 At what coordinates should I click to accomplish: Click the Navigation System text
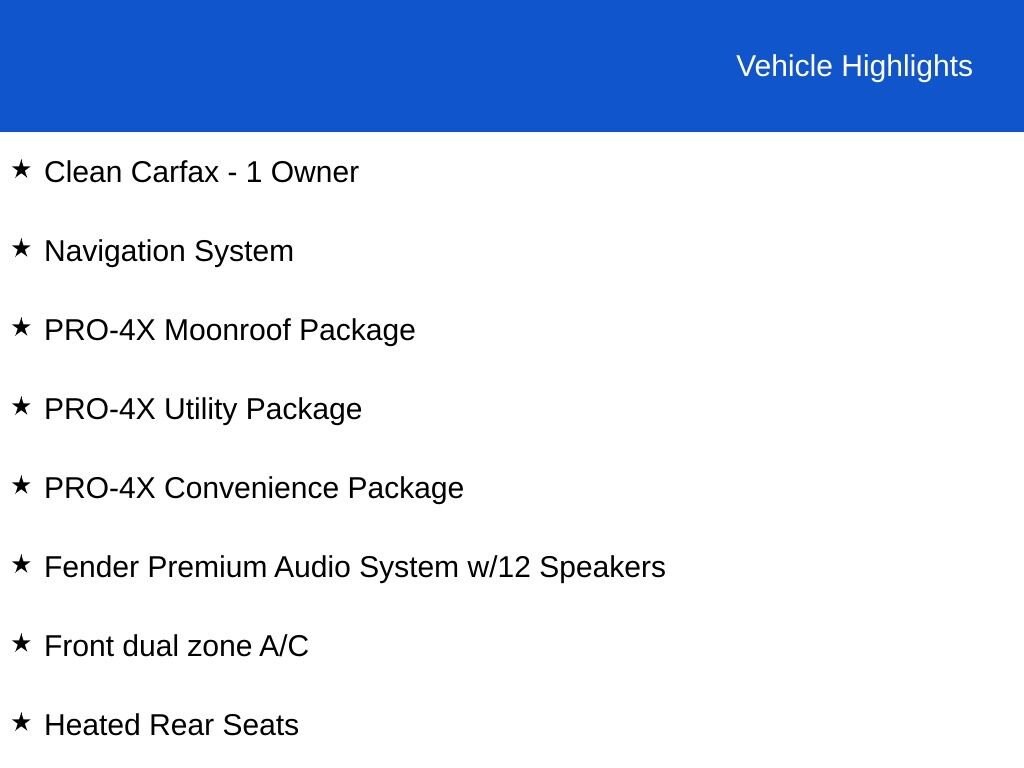click(169, 251)
